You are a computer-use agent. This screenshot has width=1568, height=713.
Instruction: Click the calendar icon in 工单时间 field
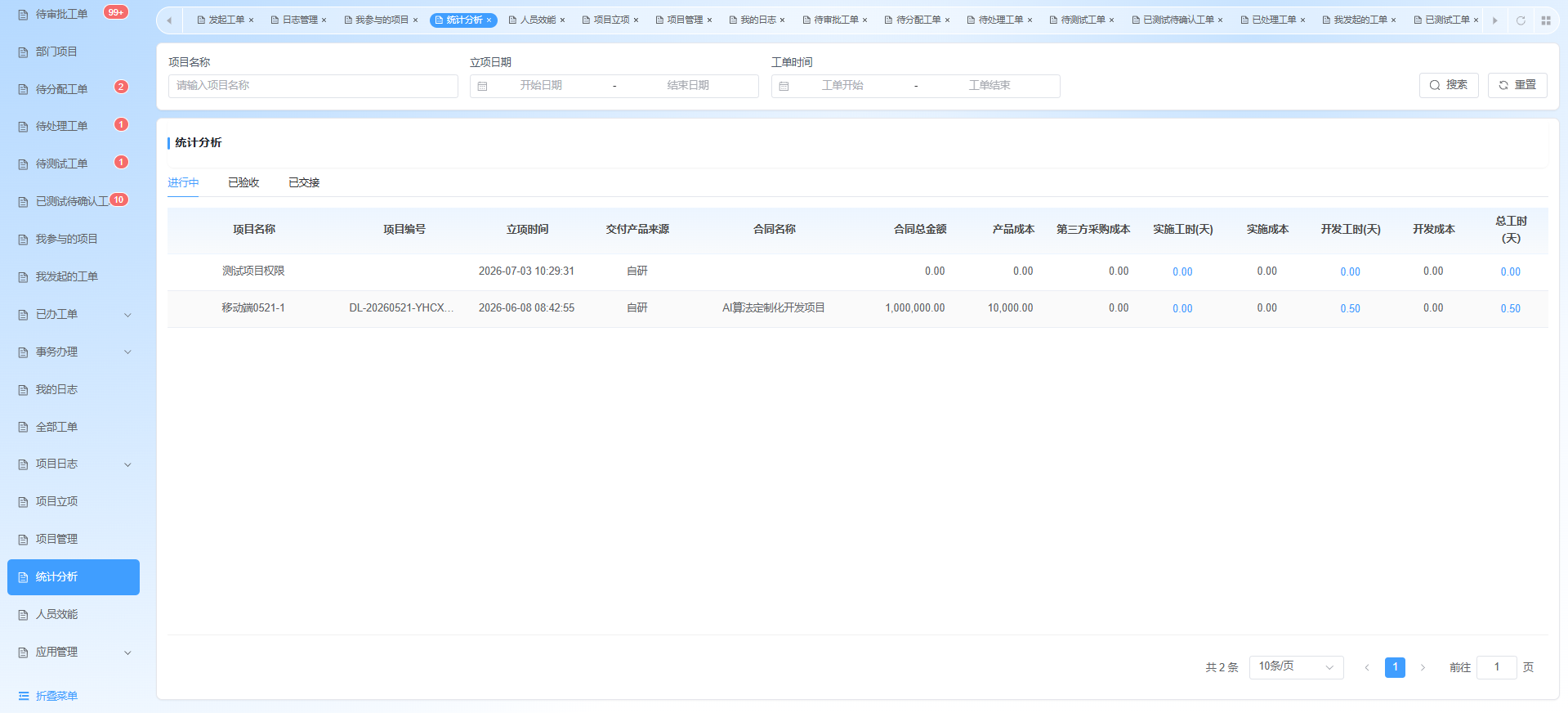784,87
